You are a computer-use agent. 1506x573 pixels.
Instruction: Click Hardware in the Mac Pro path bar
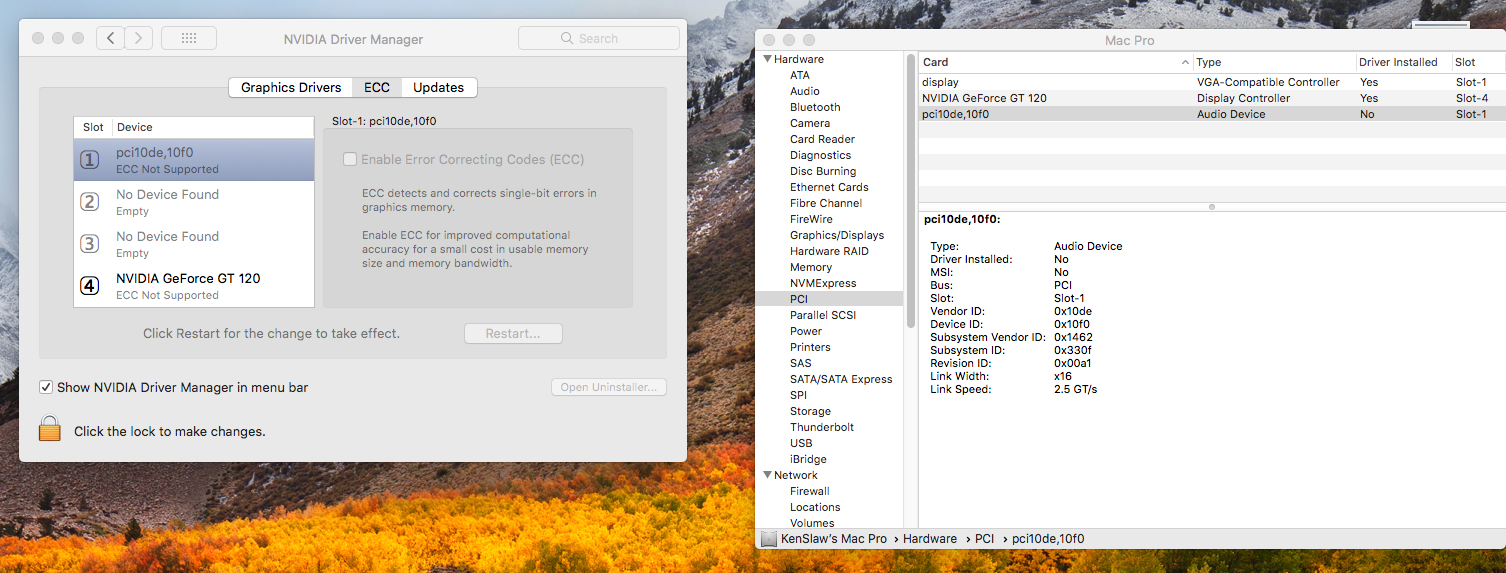(929, 539)
